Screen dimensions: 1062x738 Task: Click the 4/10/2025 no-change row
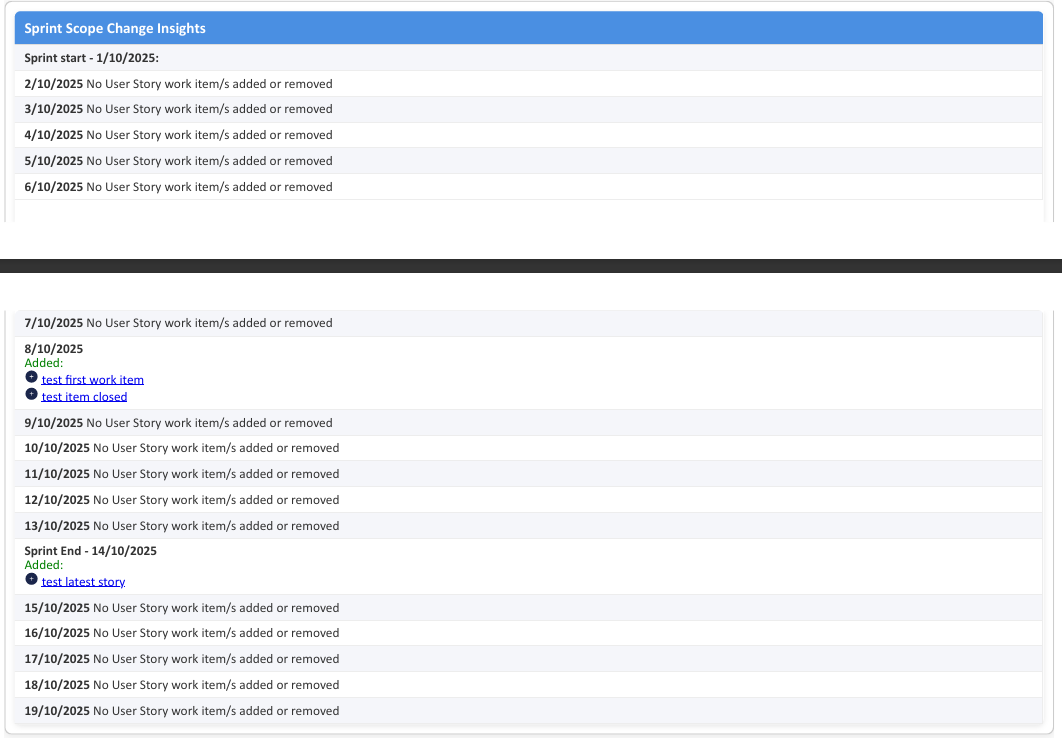coord(178,135)
